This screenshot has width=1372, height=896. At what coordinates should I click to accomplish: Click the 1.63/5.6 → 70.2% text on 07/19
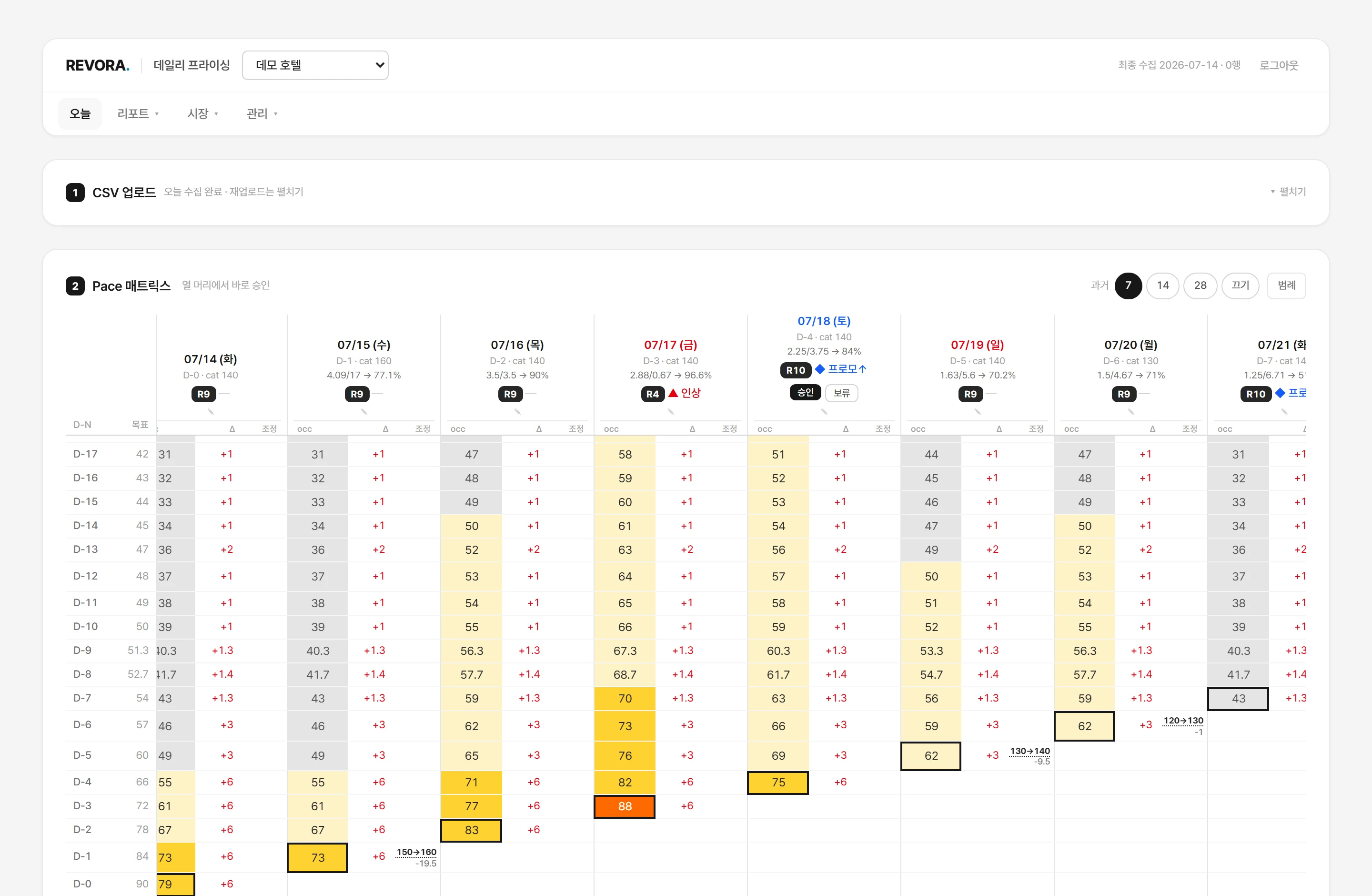[x=977, y=376]
